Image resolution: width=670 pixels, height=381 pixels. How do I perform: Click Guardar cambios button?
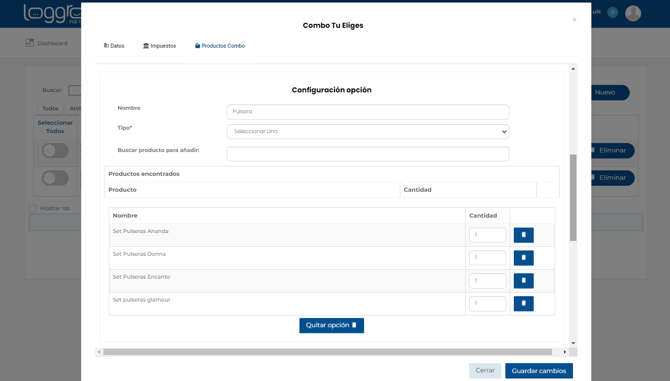pyautogui.click(x=539, y=371)
